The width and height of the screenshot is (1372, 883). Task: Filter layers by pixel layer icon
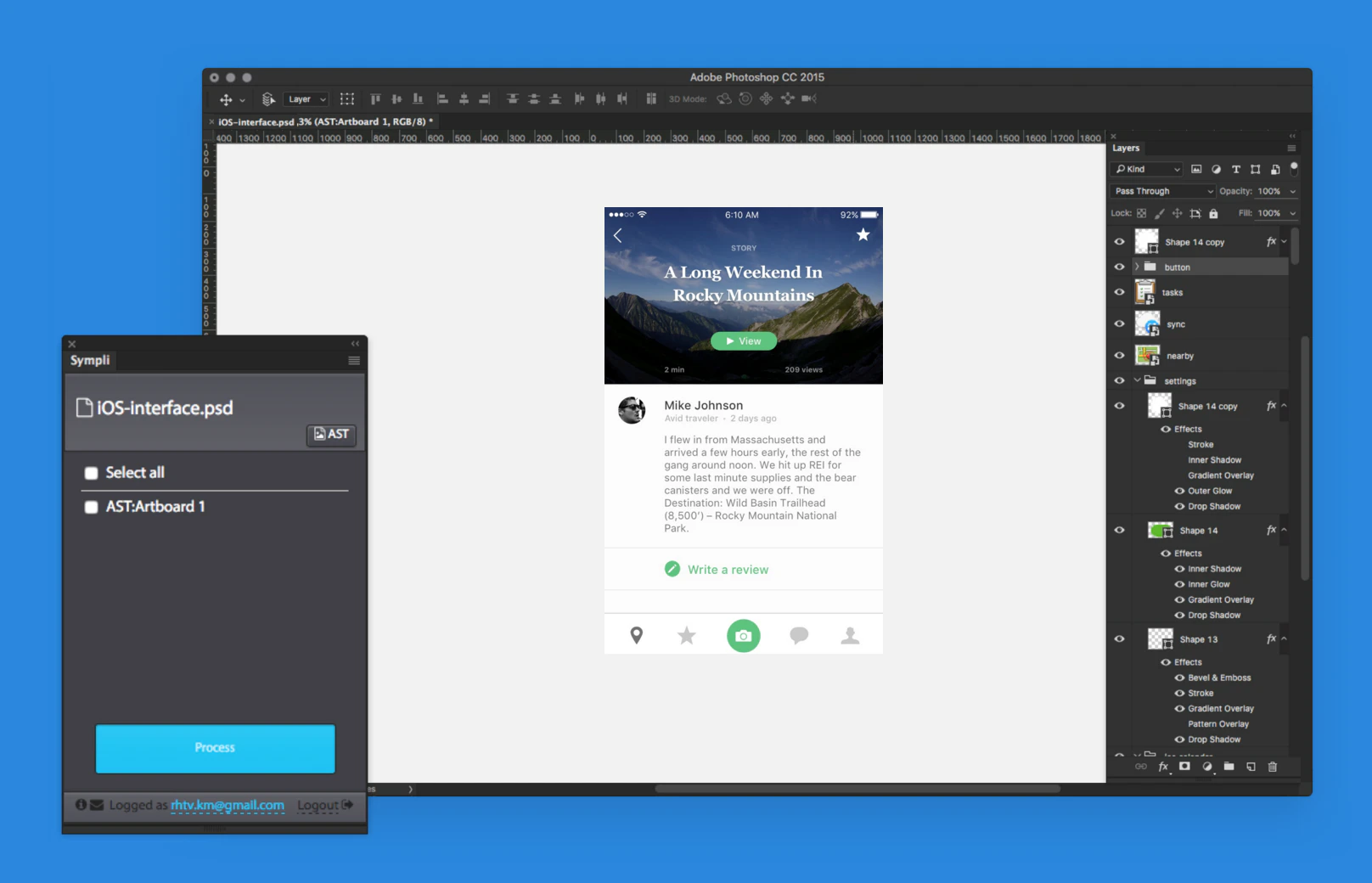pos(1196,169)
